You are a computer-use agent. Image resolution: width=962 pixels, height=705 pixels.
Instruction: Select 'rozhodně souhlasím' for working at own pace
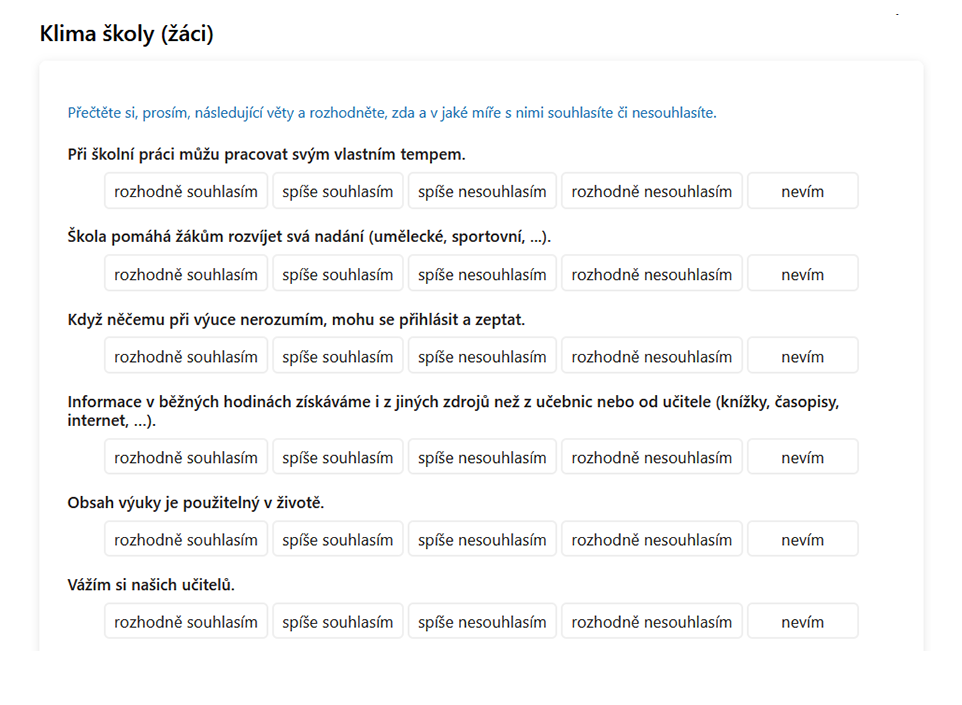pos(186,191)
